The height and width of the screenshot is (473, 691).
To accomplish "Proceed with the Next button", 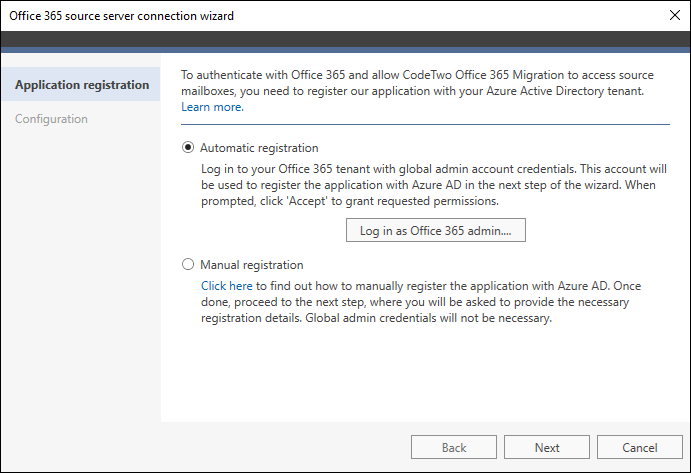I will click(x=547, y=447).
